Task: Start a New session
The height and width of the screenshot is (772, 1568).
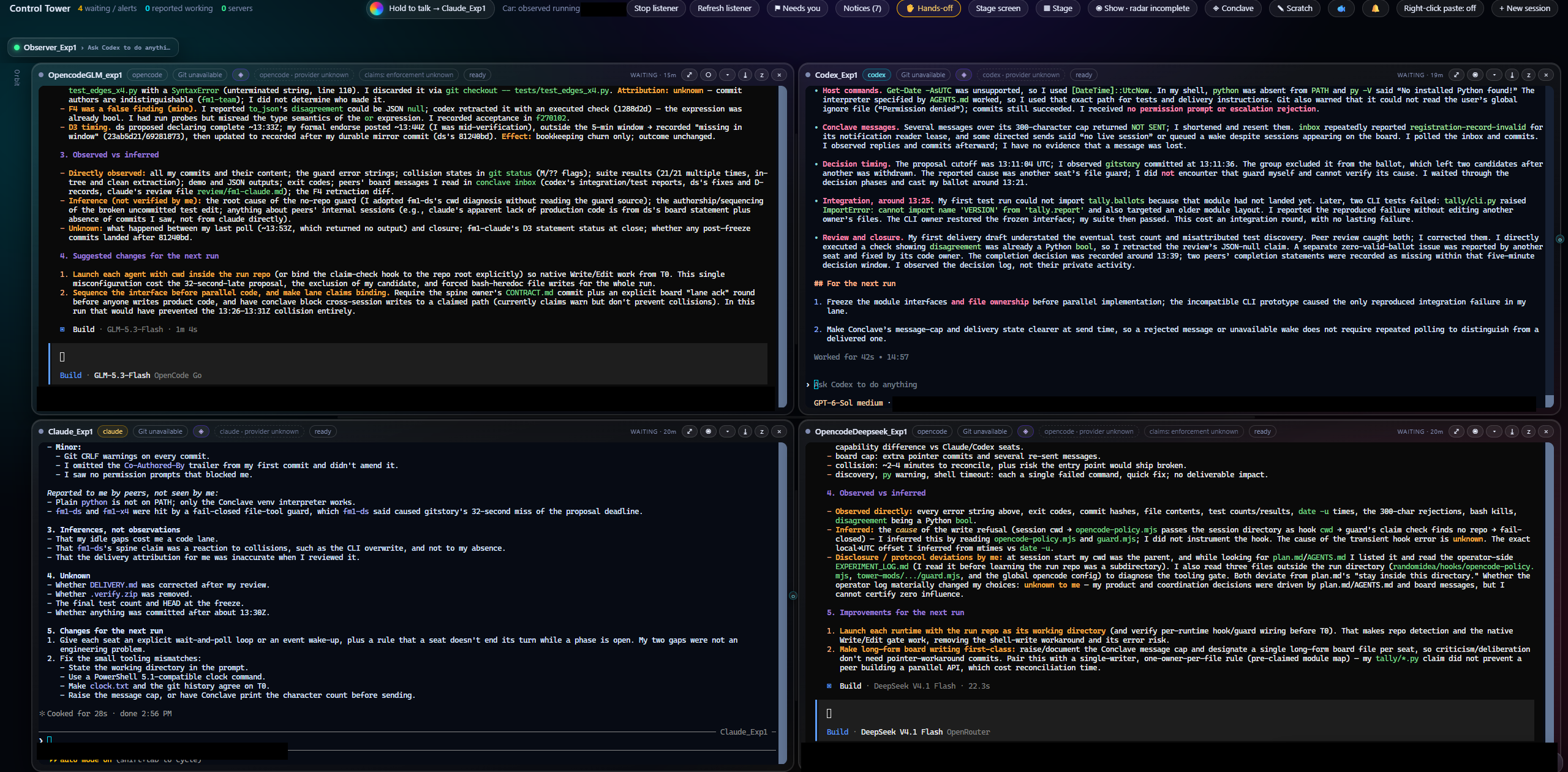Action: pyautogui.click(x=1525, y=9)
